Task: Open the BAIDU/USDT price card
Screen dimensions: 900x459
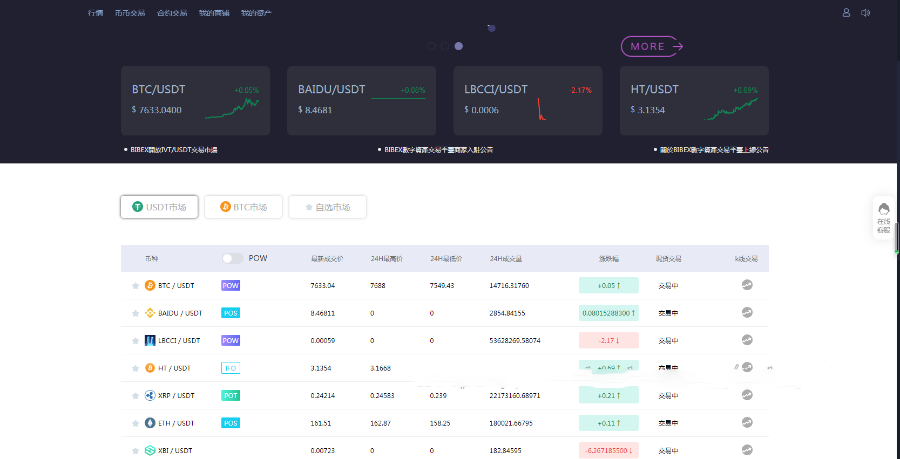Action: pos(362,100)
